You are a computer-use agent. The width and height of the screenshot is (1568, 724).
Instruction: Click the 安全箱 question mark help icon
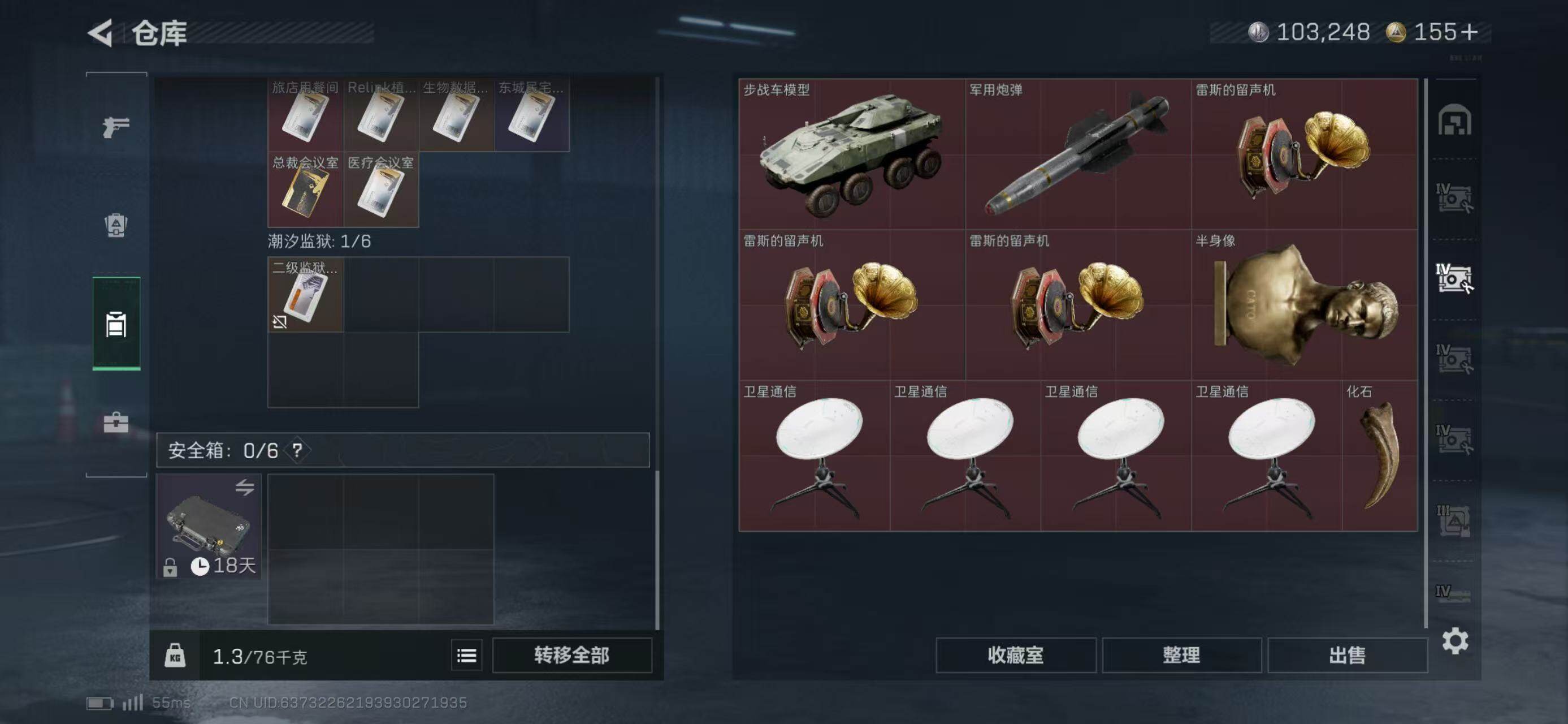pos(297,451)
